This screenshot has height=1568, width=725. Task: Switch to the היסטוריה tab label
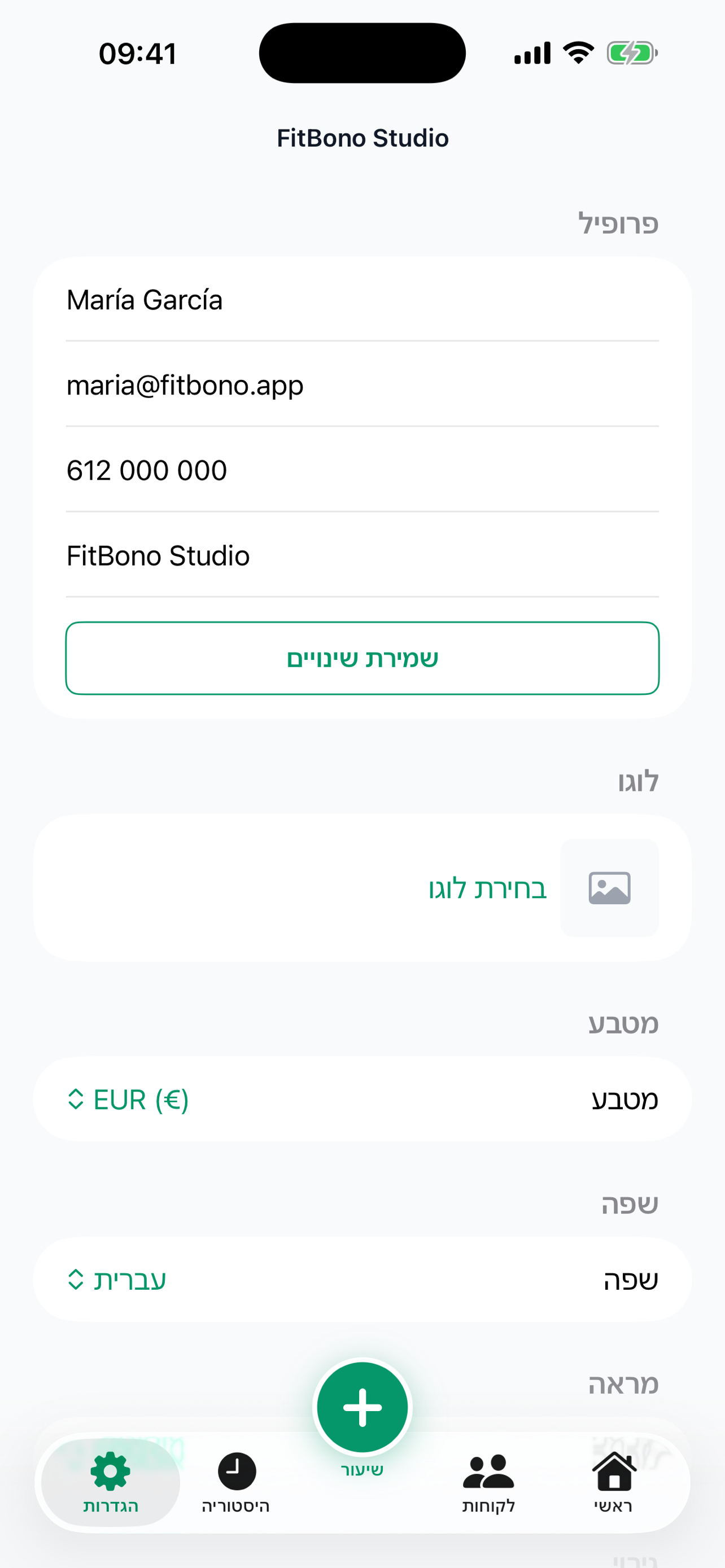tap(235, 1506)
